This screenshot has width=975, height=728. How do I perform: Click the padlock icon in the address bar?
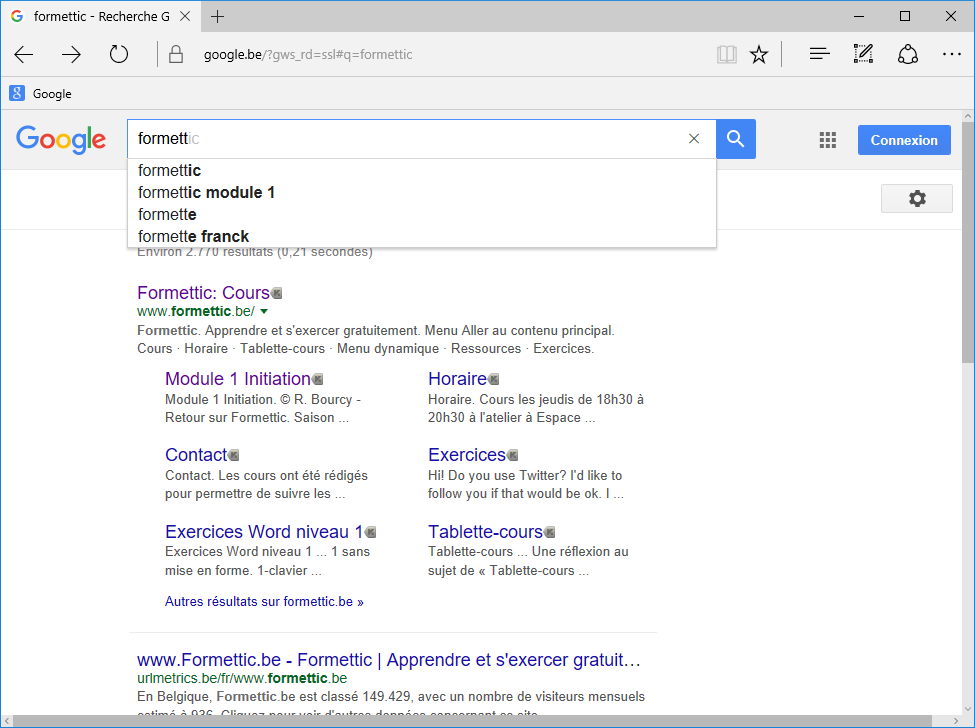[x=176, y=55]
